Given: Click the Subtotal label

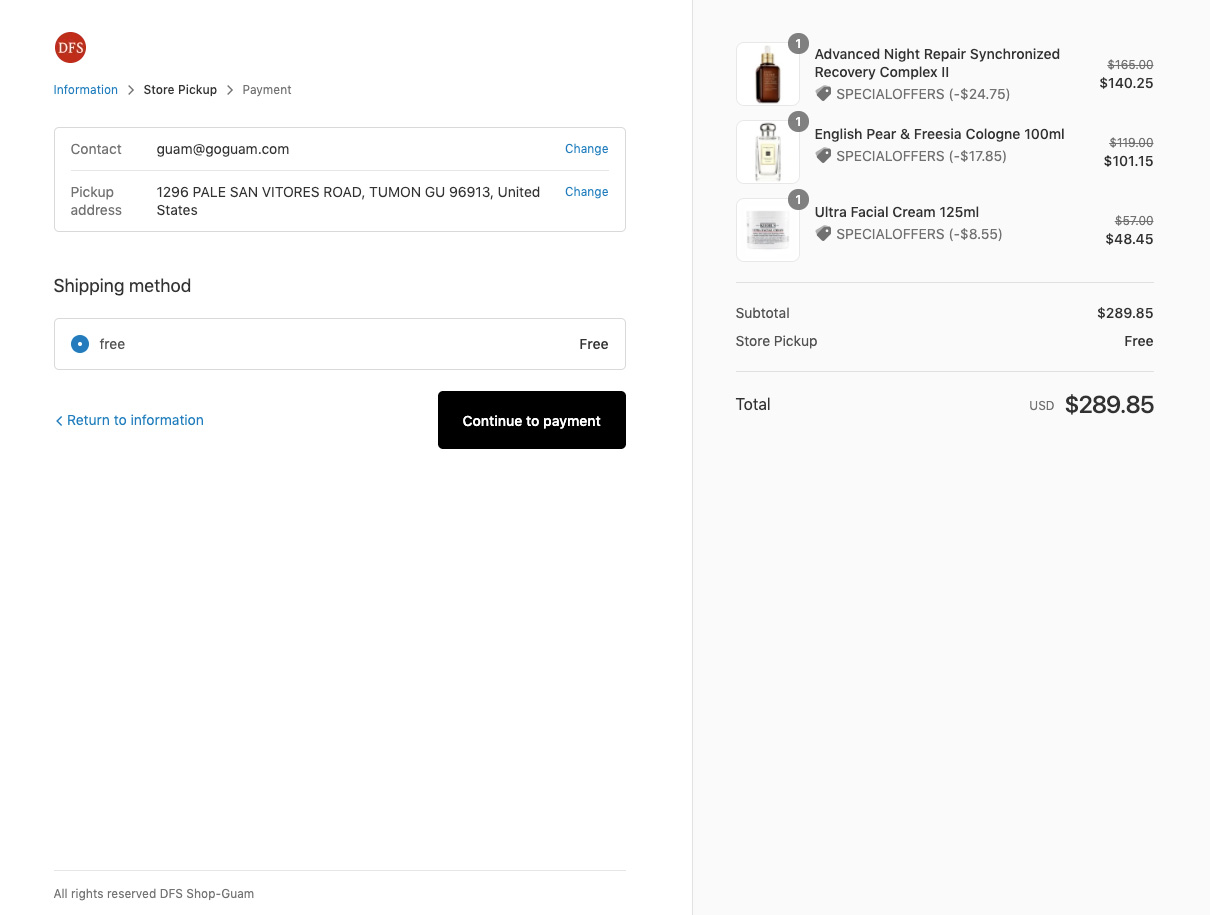Looking at the screenshot, I should click(x=763, y=313).
